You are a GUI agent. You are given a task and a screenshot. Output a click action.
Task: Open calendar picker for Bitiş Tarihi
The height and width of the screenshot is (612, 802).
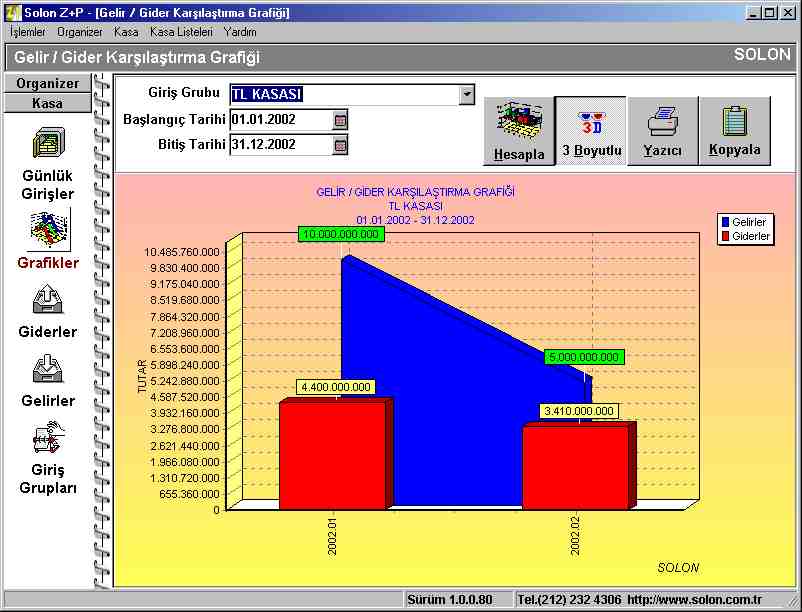coord(340,145)
